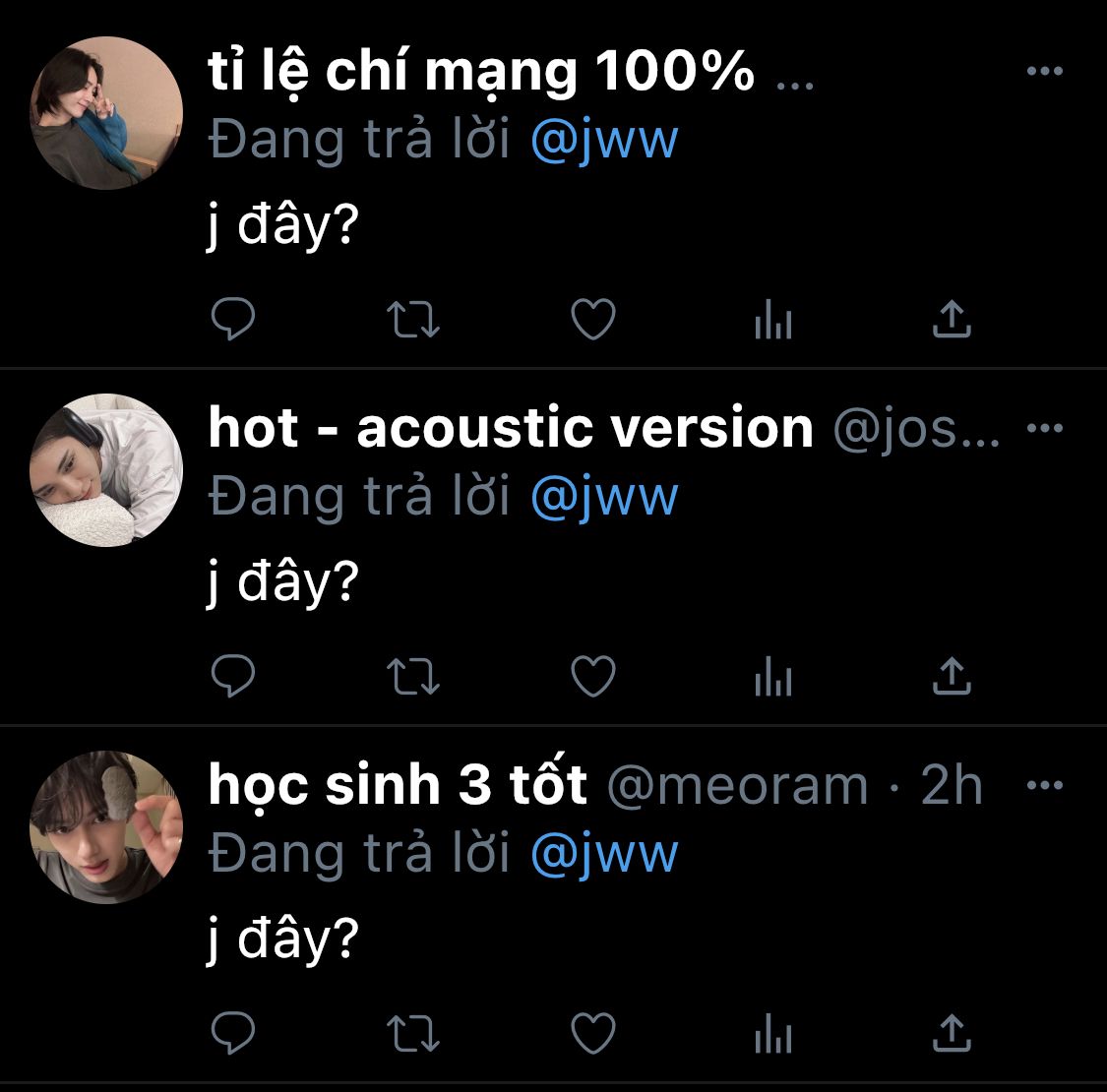Open "hot - acoustic version" profile picture
Image resolution: width=1107 pixels, height=1092 pixels.
[106, 470]
